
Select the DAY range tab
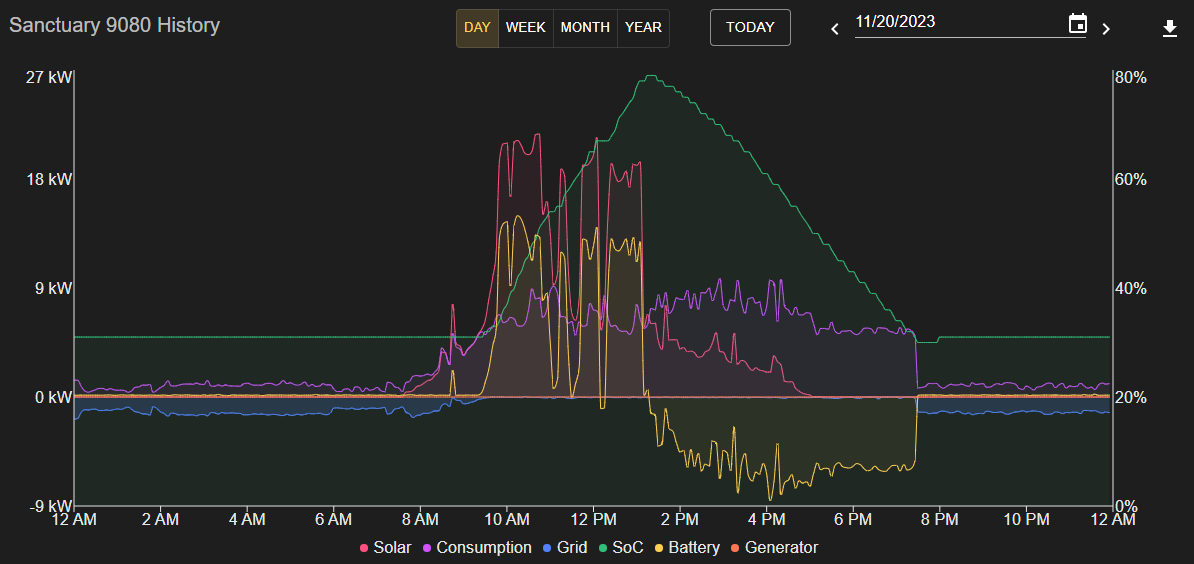point(477,28)
